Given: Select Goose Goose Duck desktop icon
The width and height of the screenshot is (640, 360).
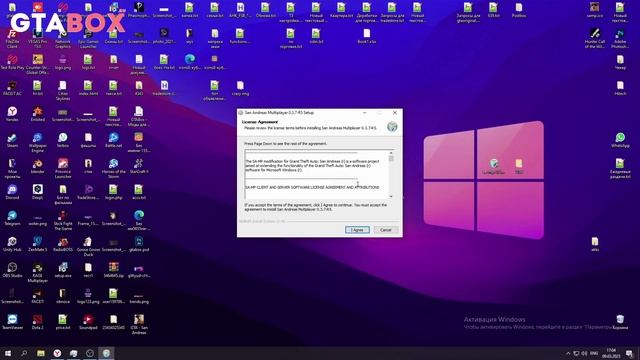Looking at the screenshot, I should [x=88, y=247].
